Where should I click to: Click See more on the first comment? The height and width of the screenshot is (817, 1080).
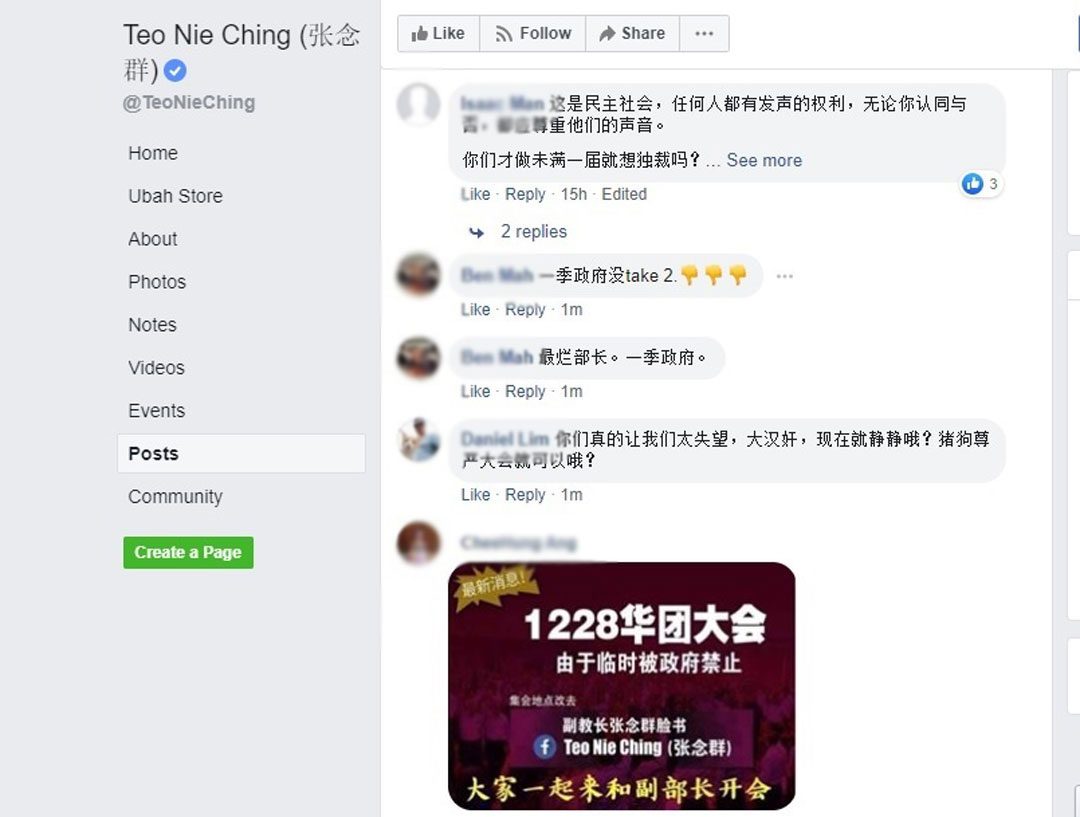(x=764, y=161)
